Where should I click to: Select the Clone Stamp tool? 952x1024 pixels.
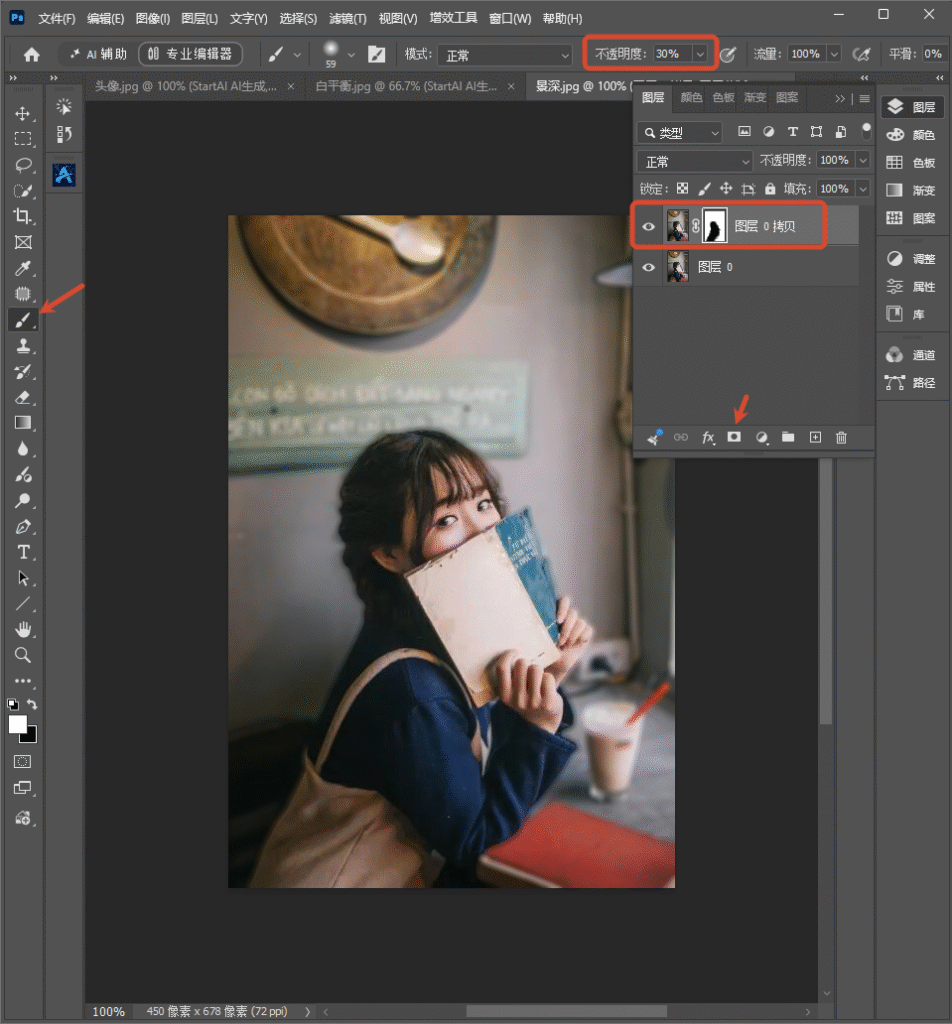click(23, 345)
